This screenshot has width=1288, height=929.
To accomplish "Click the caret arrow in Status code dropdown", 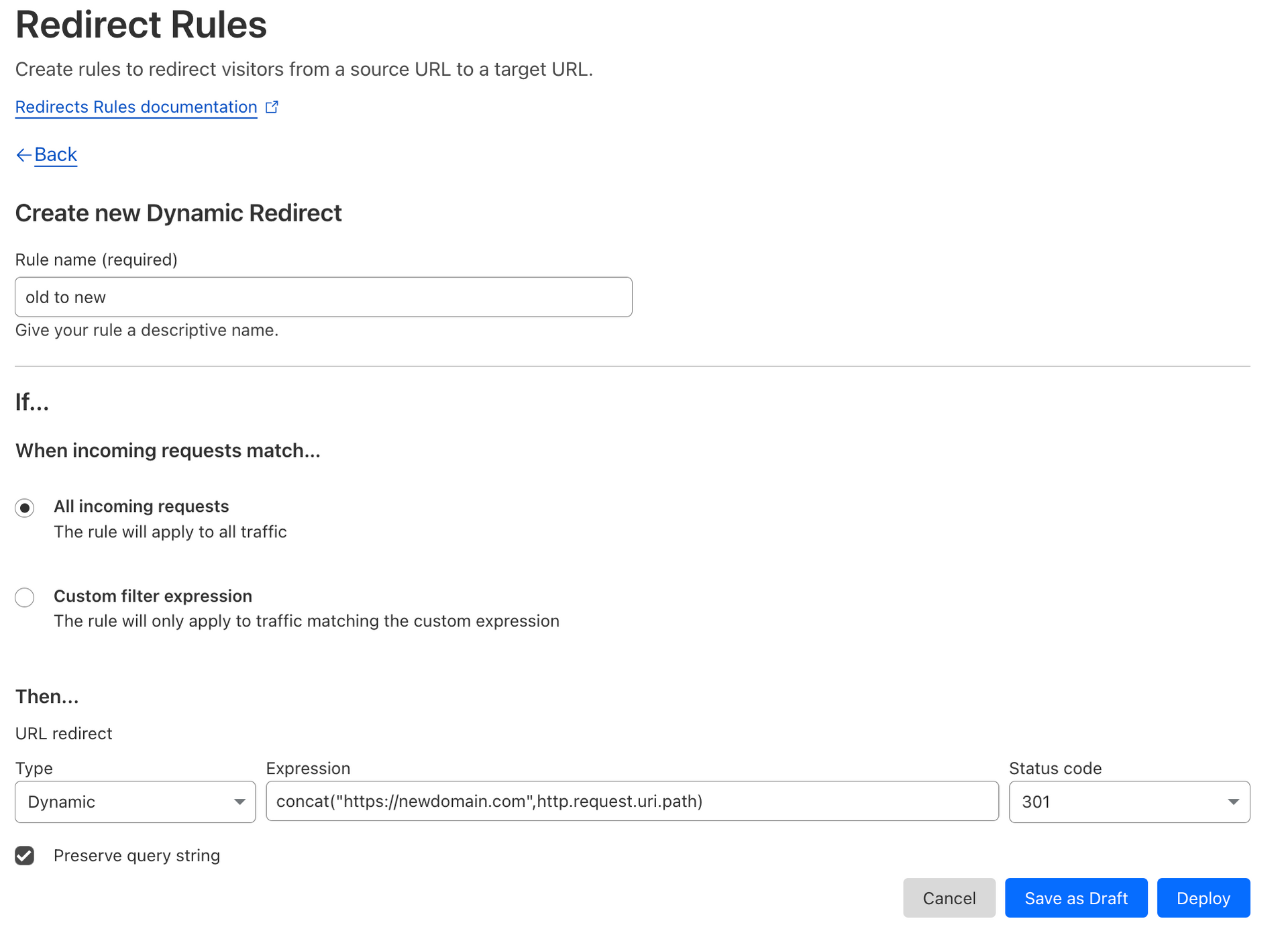I will 1233,802.
